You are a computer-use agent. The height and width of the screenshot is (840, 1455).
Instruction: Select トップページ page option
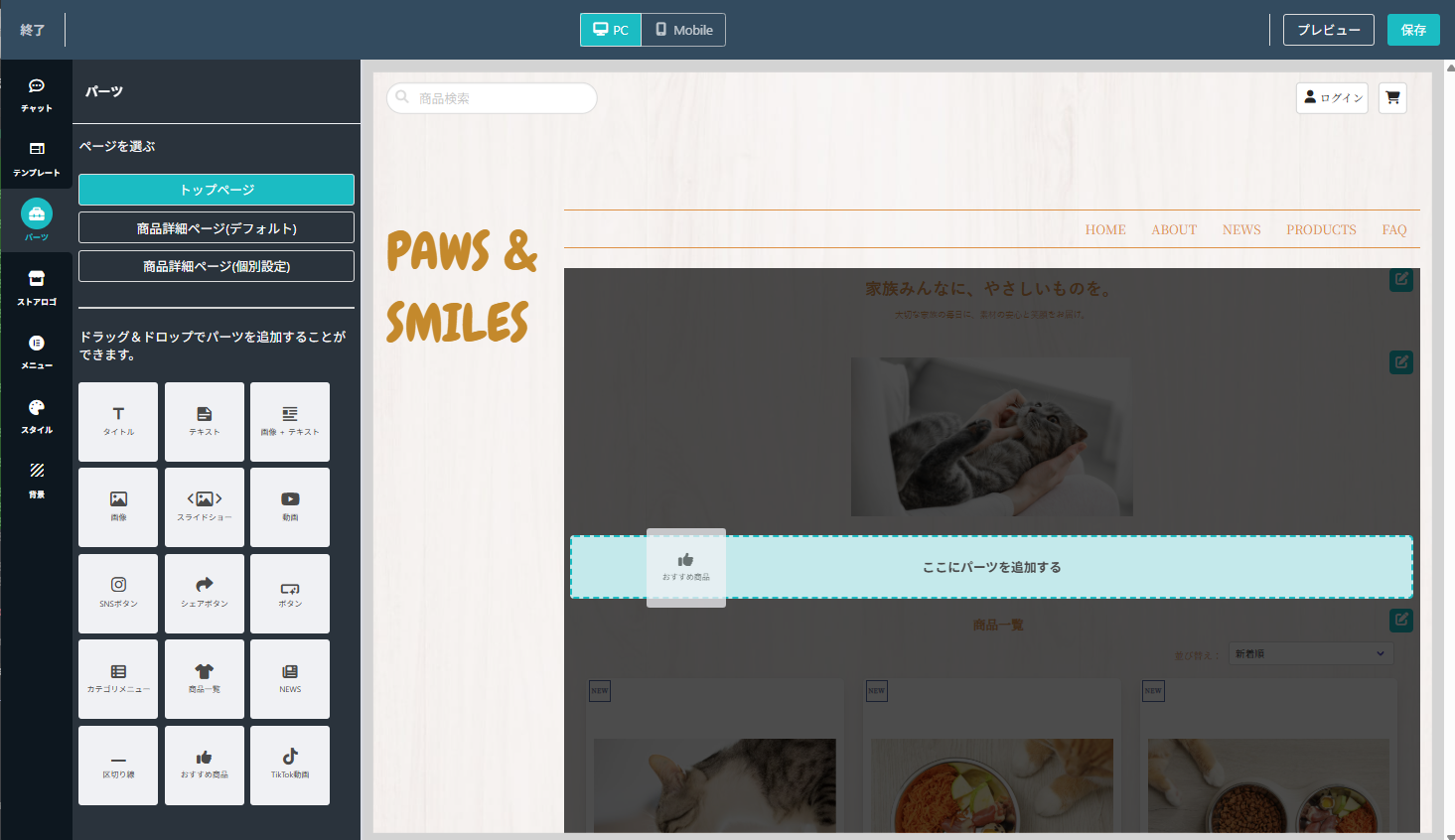pos(217,190)
